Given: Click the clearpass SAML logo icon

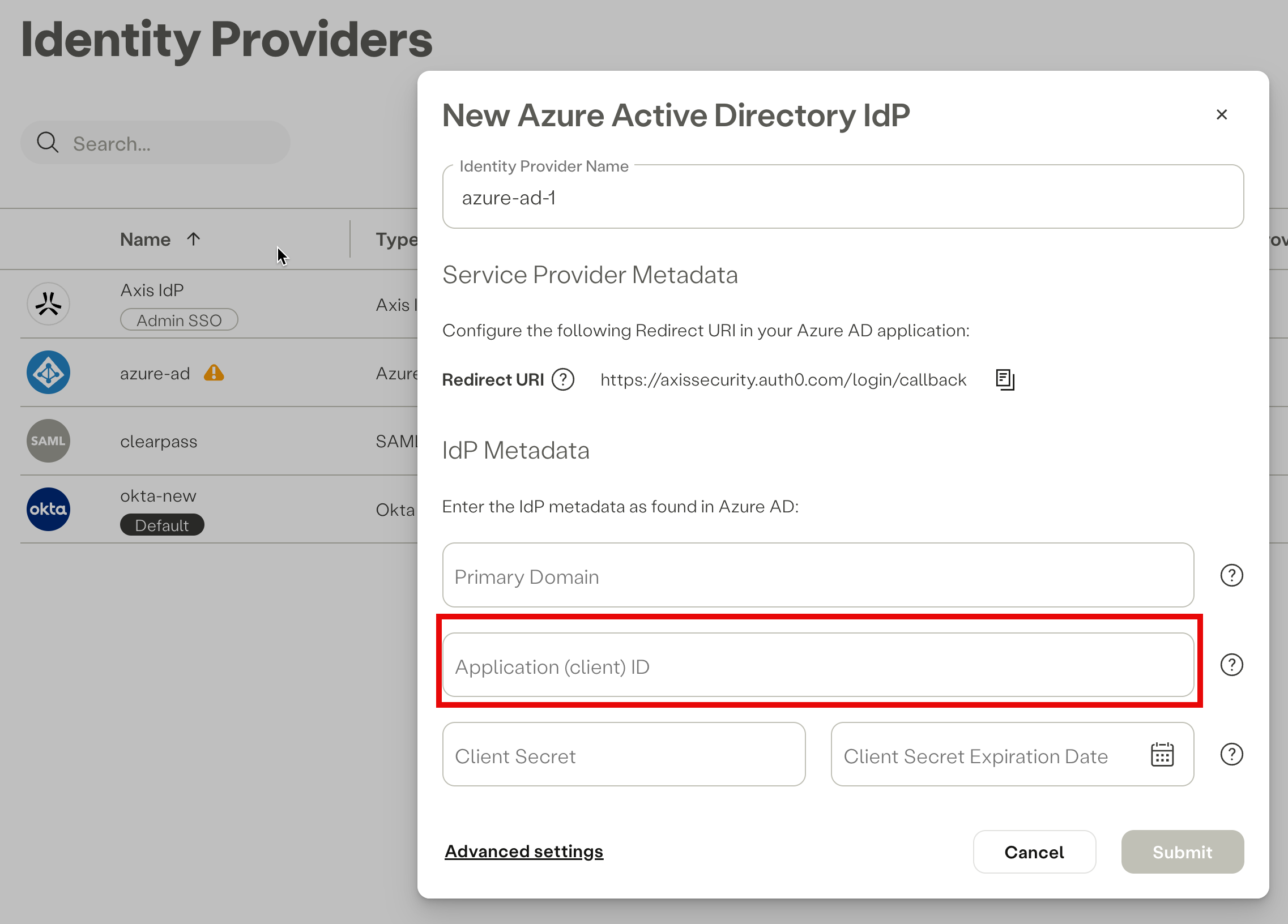Looking at the screenshot, I should pyautogui.click(x=48, y=440).
